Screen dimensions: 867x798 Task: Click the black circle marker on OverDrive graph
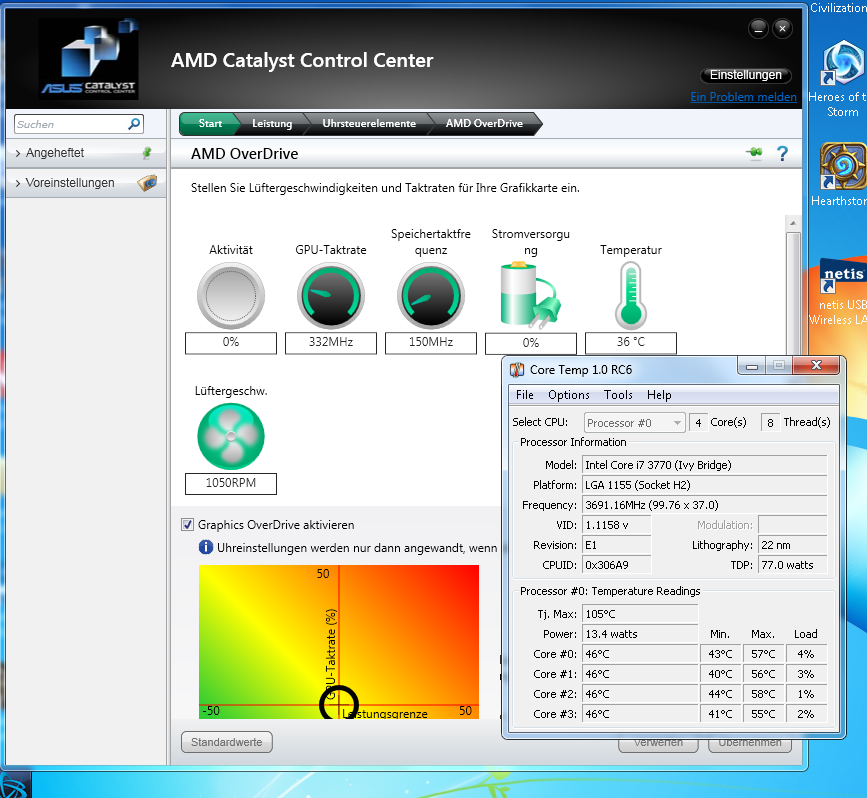(339, 703)
